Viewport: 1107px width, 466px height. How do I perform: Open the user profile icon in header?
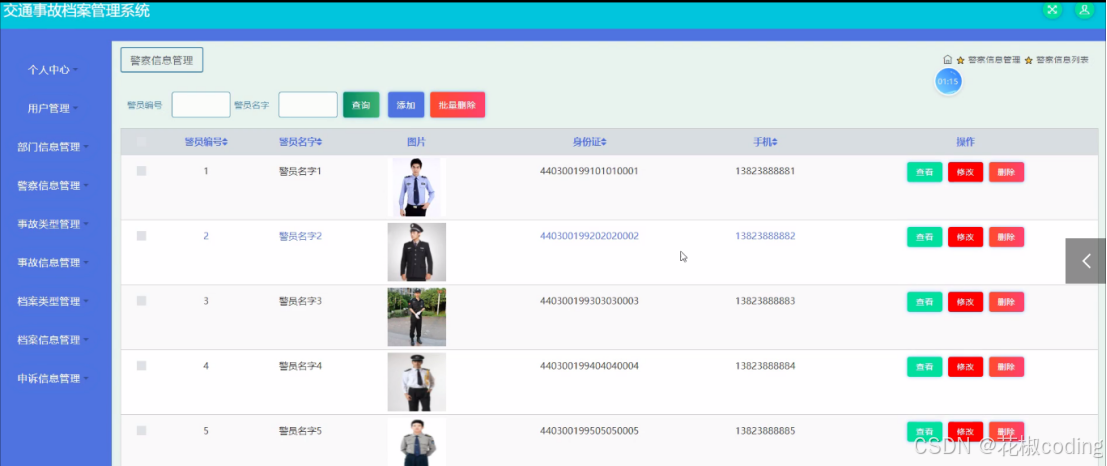click(1084, 10)
